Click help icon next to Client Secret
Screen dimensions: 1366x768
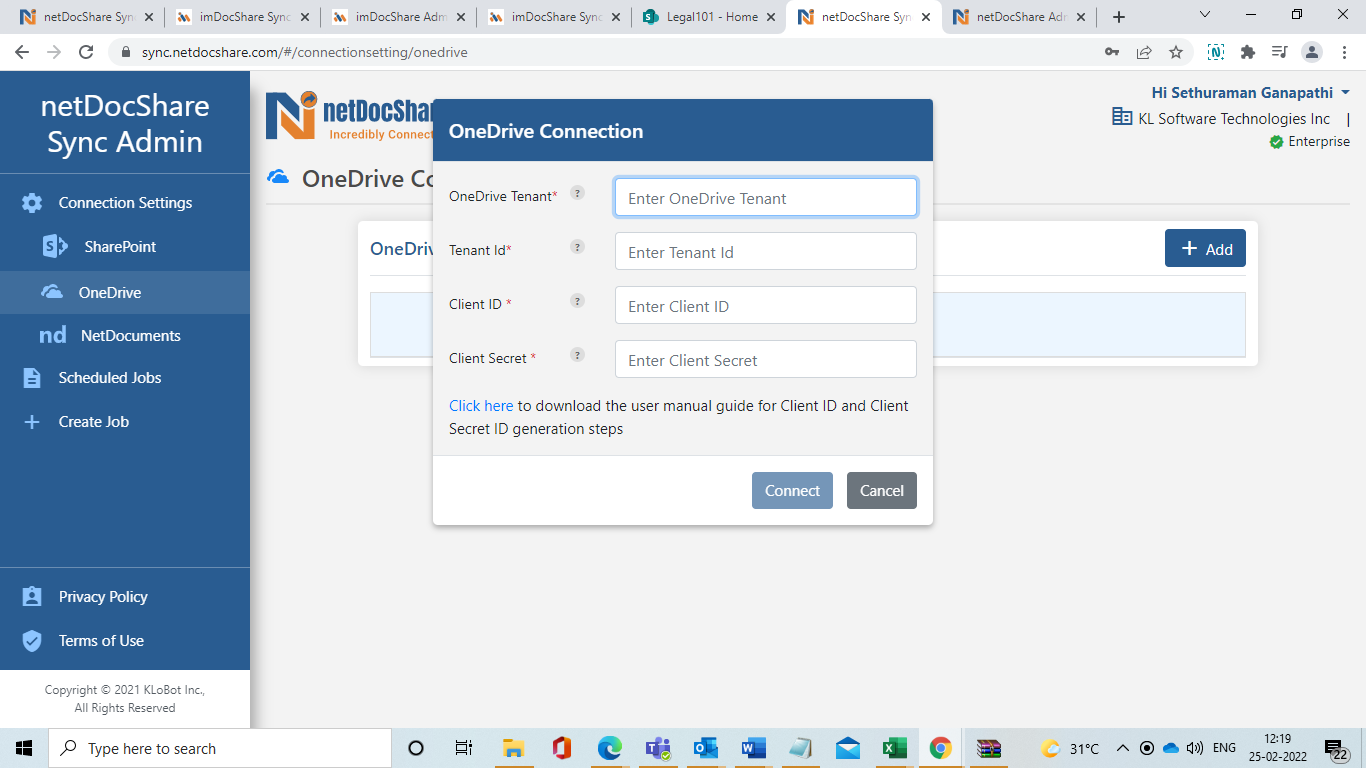coord(577,355)
